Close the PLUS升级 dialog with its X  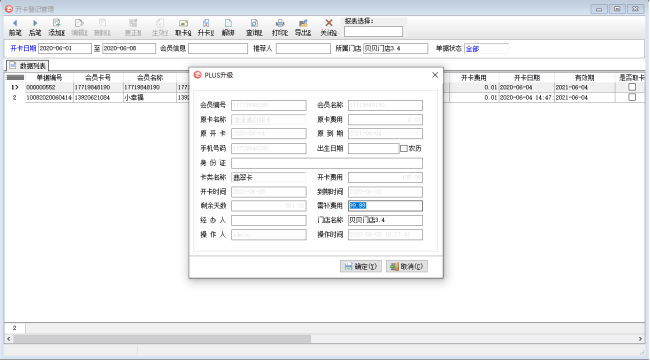[435, 75]
